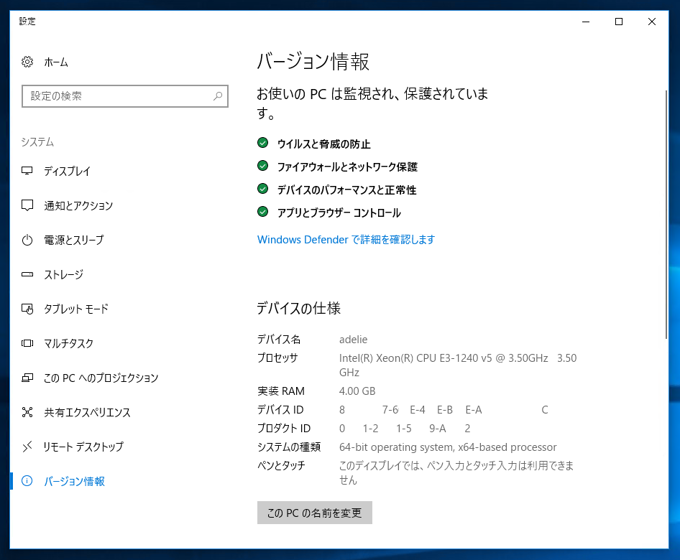
Task: Click device name value adelie
Action: point(353,339)
